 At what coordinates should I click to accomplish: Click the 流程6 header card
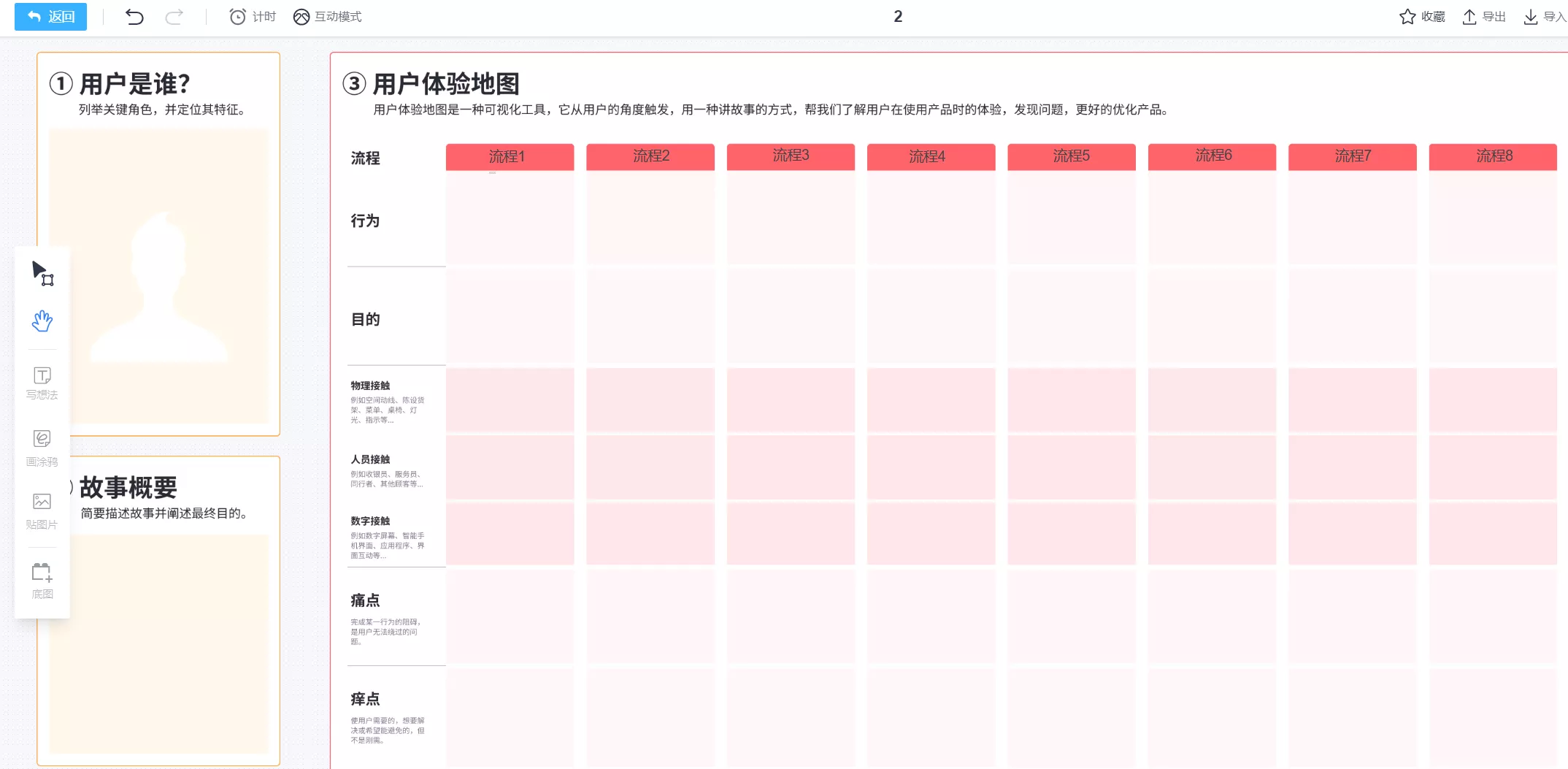(1212, 156)
